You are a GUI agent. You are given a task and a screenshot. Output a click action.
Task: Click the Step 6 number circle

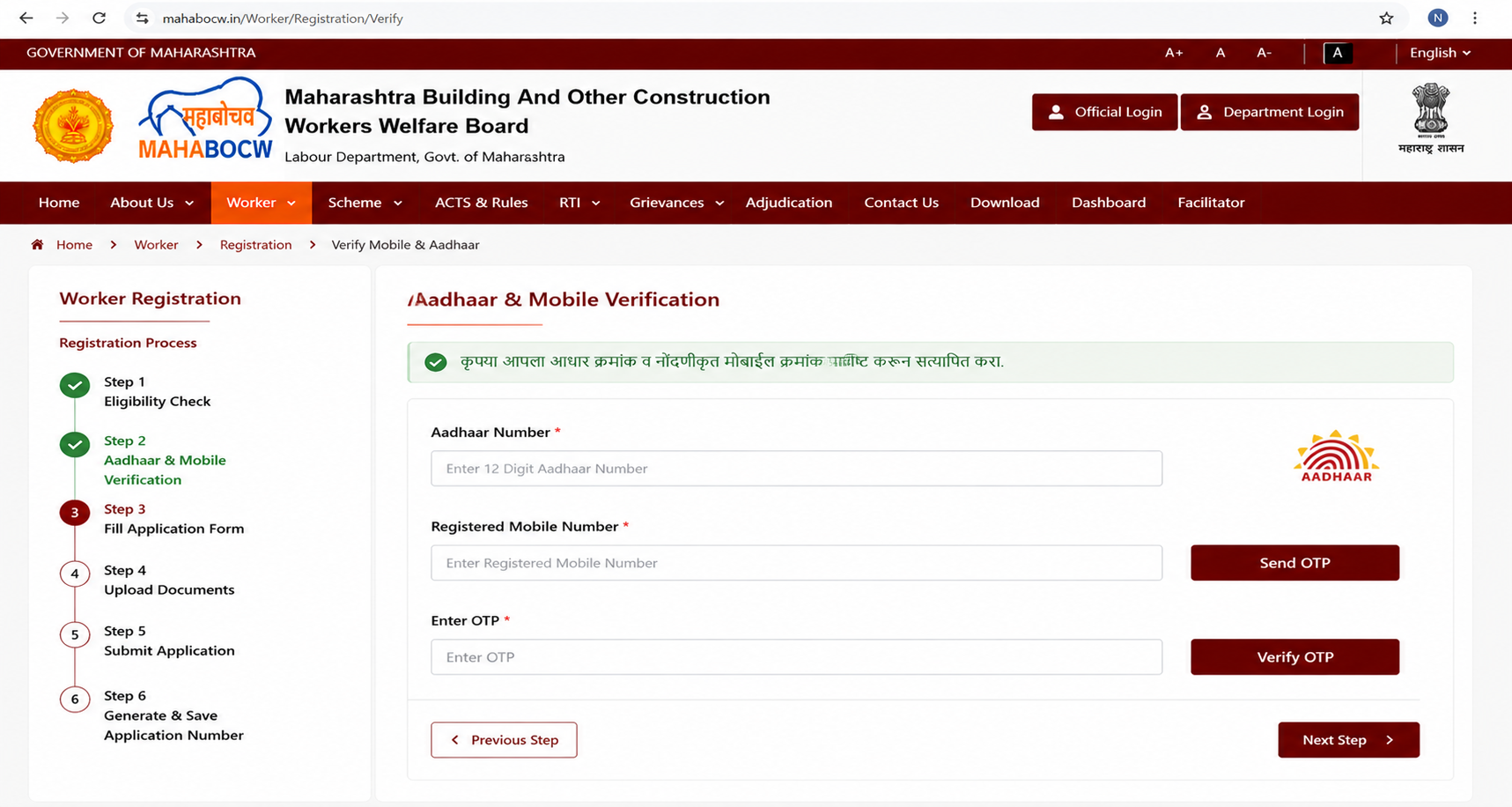(x=75, y=699)
